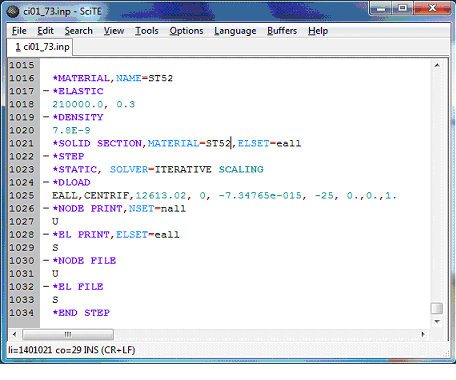The image size is (456, 380).
Task: Collapse the *EL PRINT fold on line 1028
Action: tap(46, 234)
